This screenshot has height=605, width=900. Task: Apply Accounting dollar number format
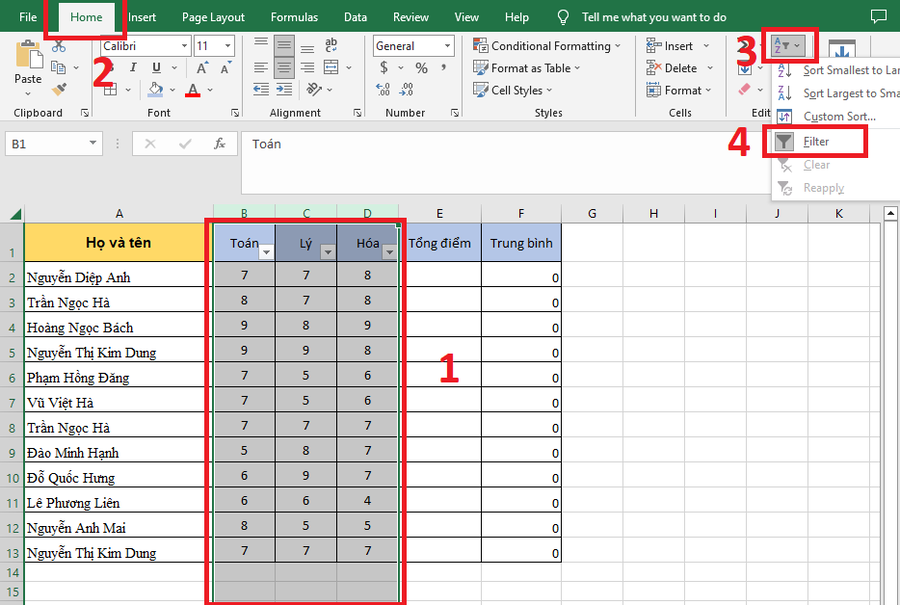383,68
